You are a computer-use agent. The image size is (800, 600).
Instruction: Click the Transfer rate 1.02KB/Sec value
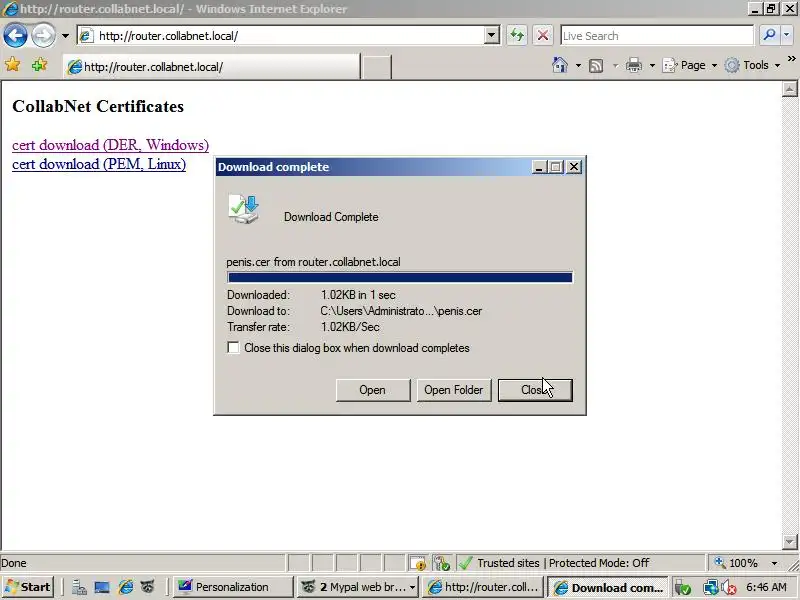click(350, 327)
